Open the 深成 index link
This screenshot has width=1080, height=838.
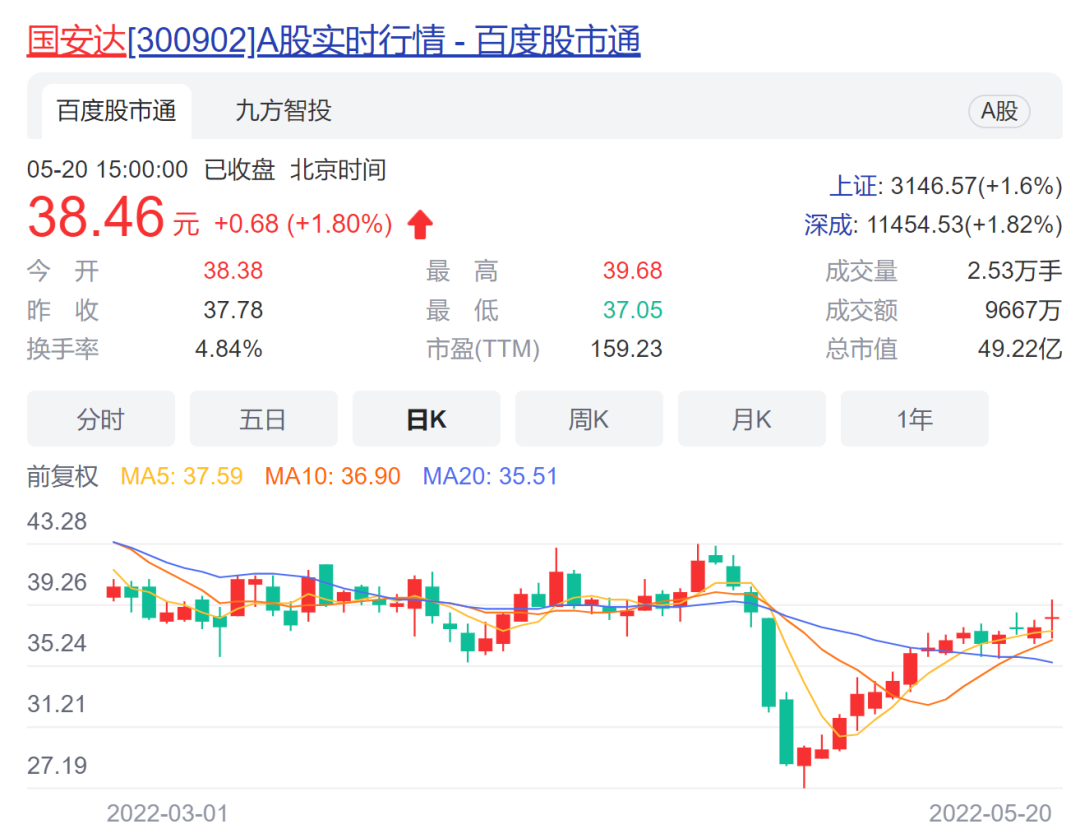[x=830, y=225]
